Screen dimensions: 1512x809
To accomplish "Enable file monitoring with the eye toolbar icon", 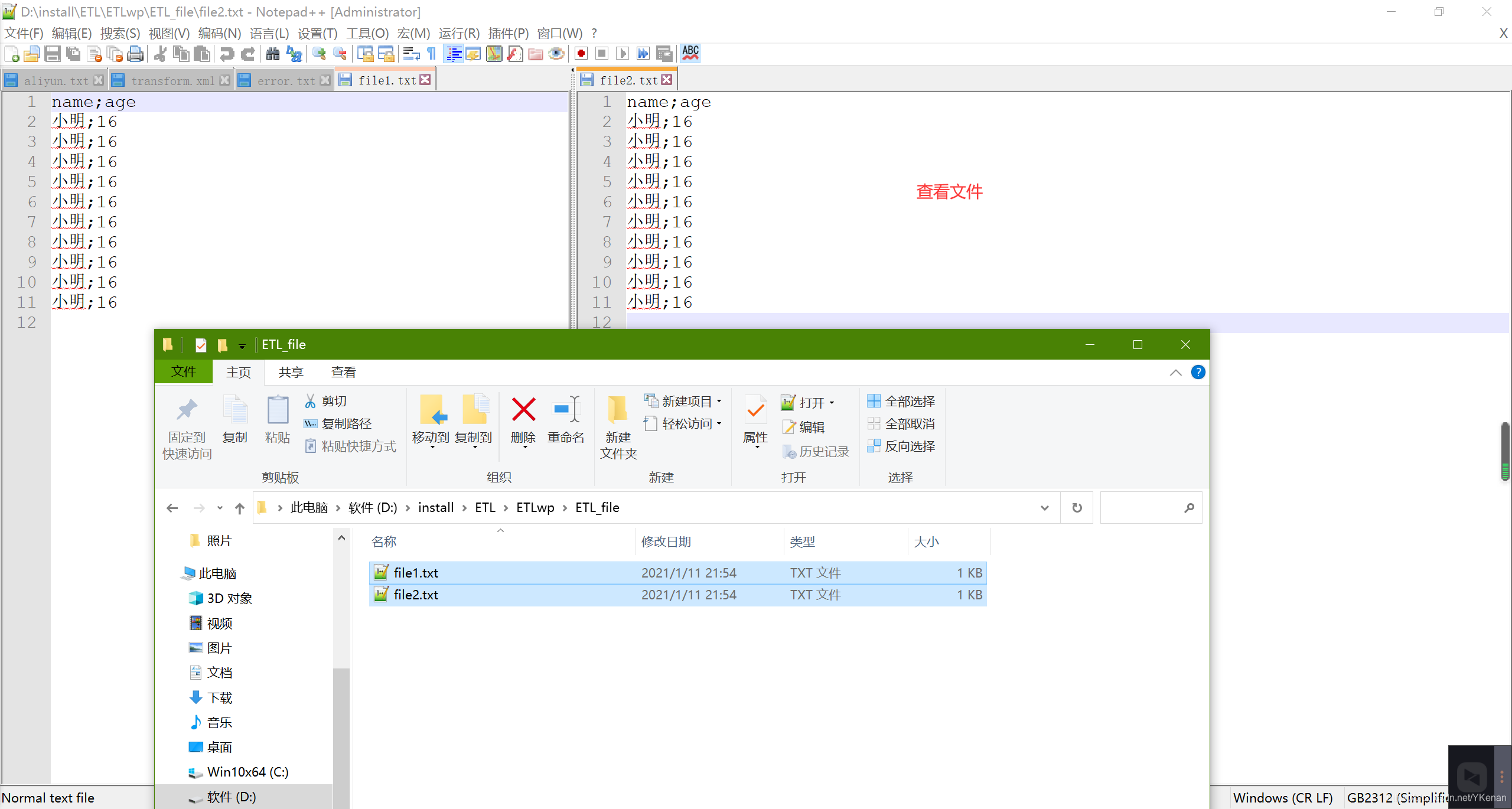I will (x=556, y=54).
